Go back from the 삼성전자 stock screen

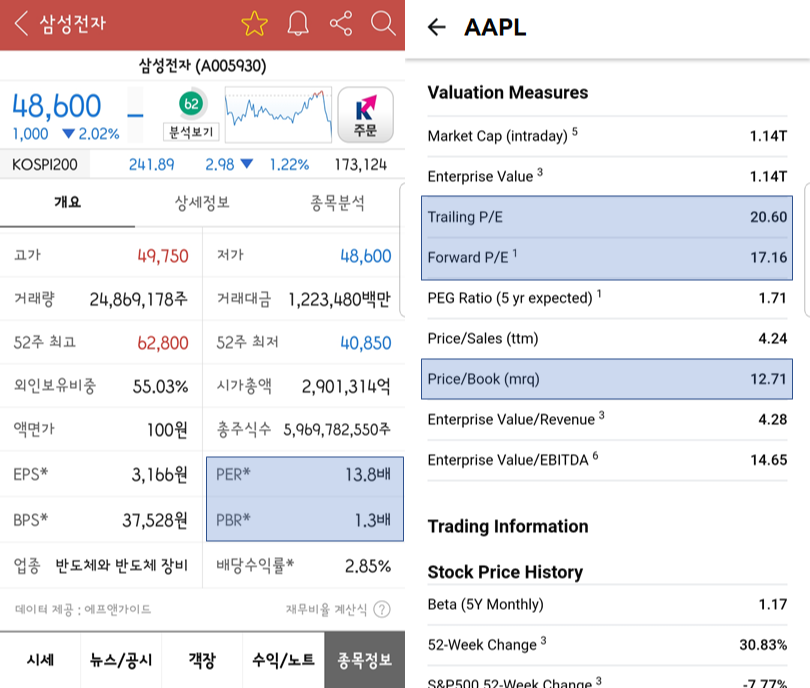(x=21, y=24)
